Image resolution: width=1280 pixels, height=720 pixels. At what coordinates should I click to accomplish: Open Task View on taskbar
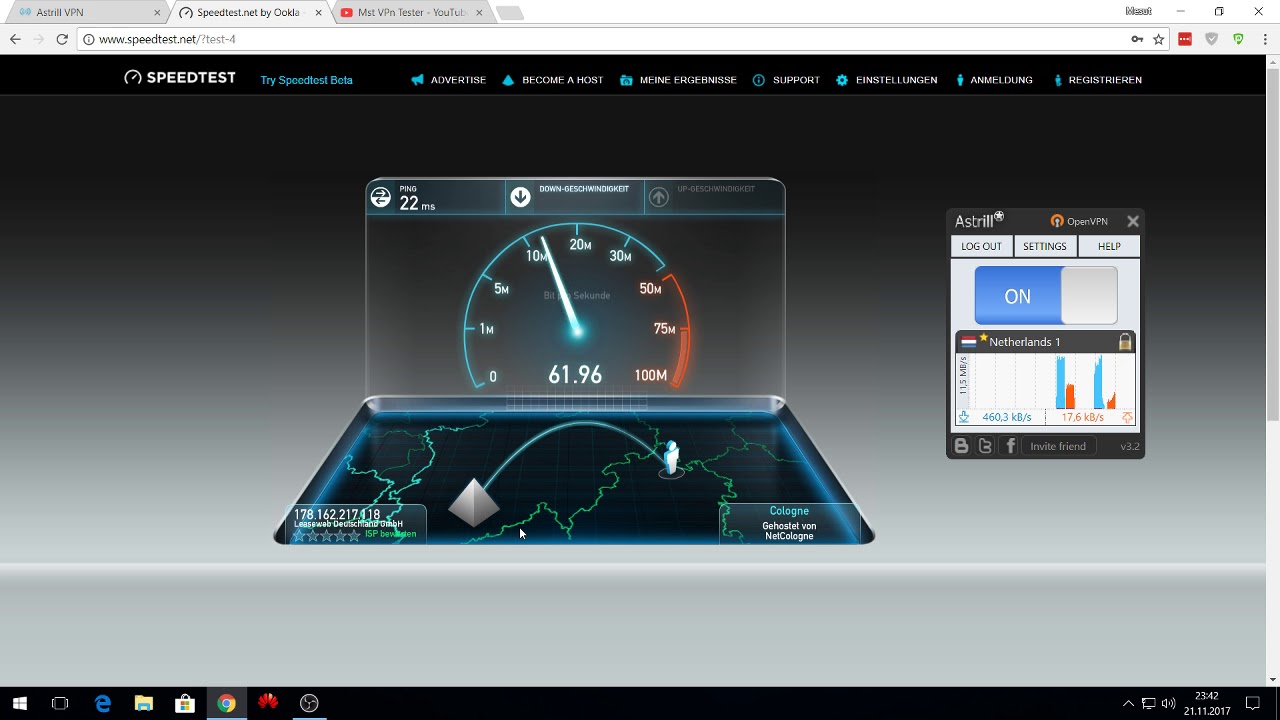click(x=60, y=703)
